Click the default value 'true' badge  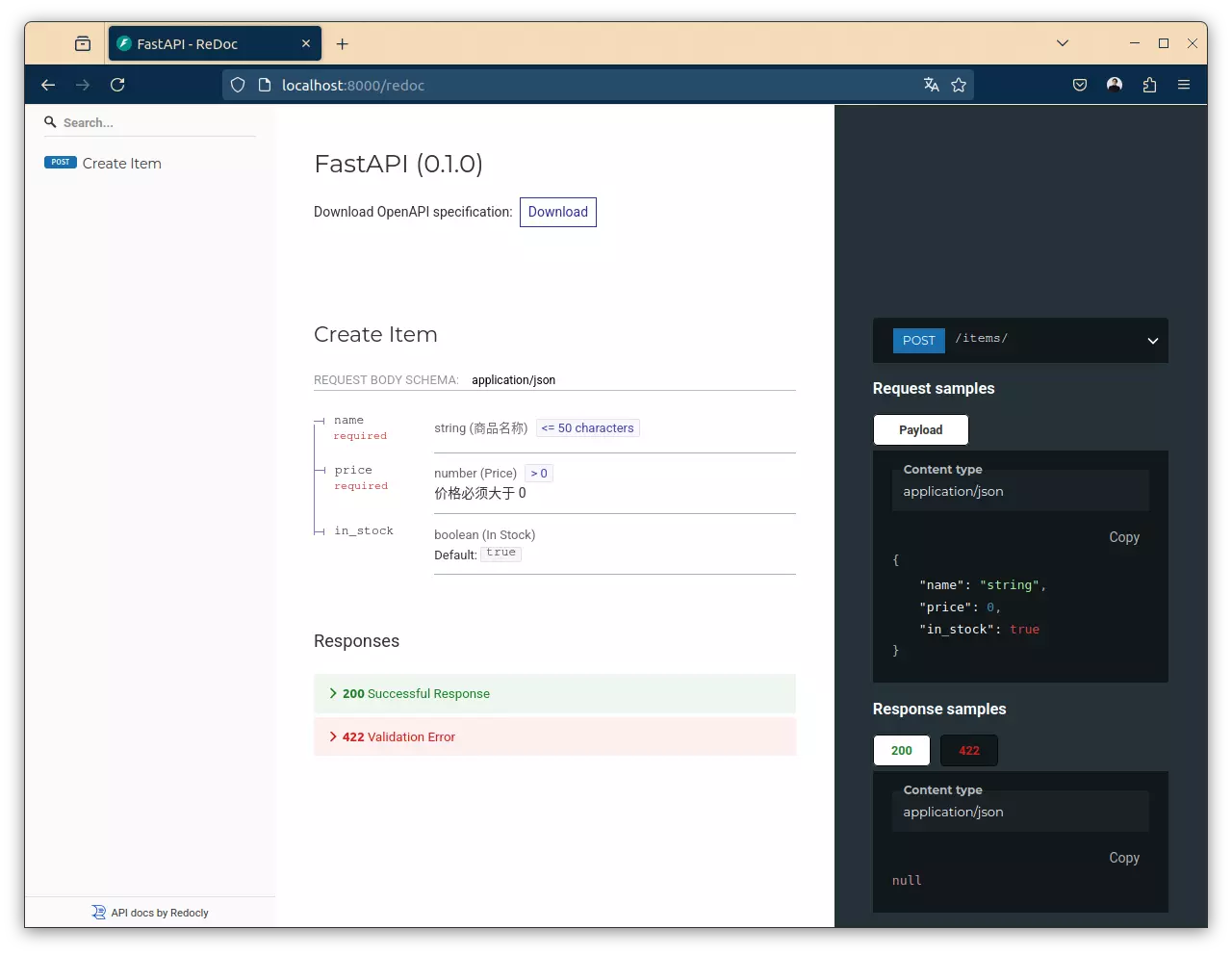click(500, 554)
